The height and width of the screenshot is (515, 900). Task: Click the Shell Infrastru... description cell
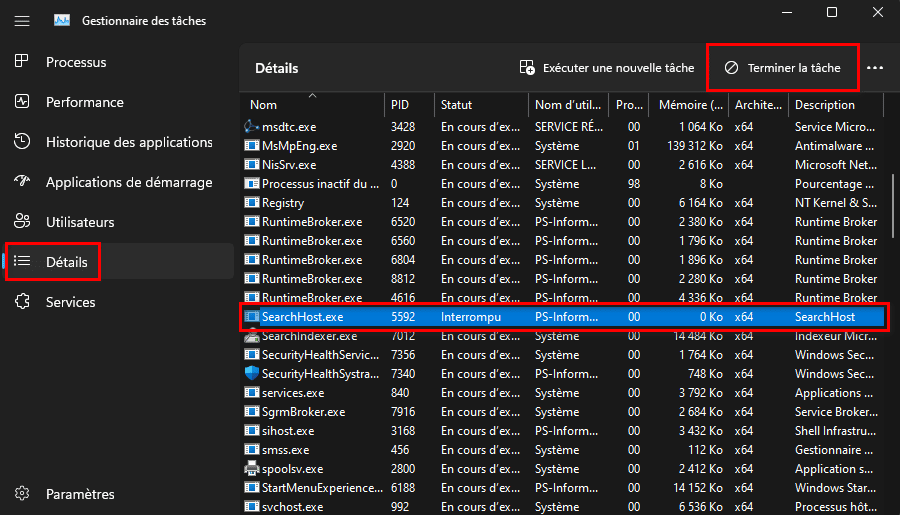[835, 431]
